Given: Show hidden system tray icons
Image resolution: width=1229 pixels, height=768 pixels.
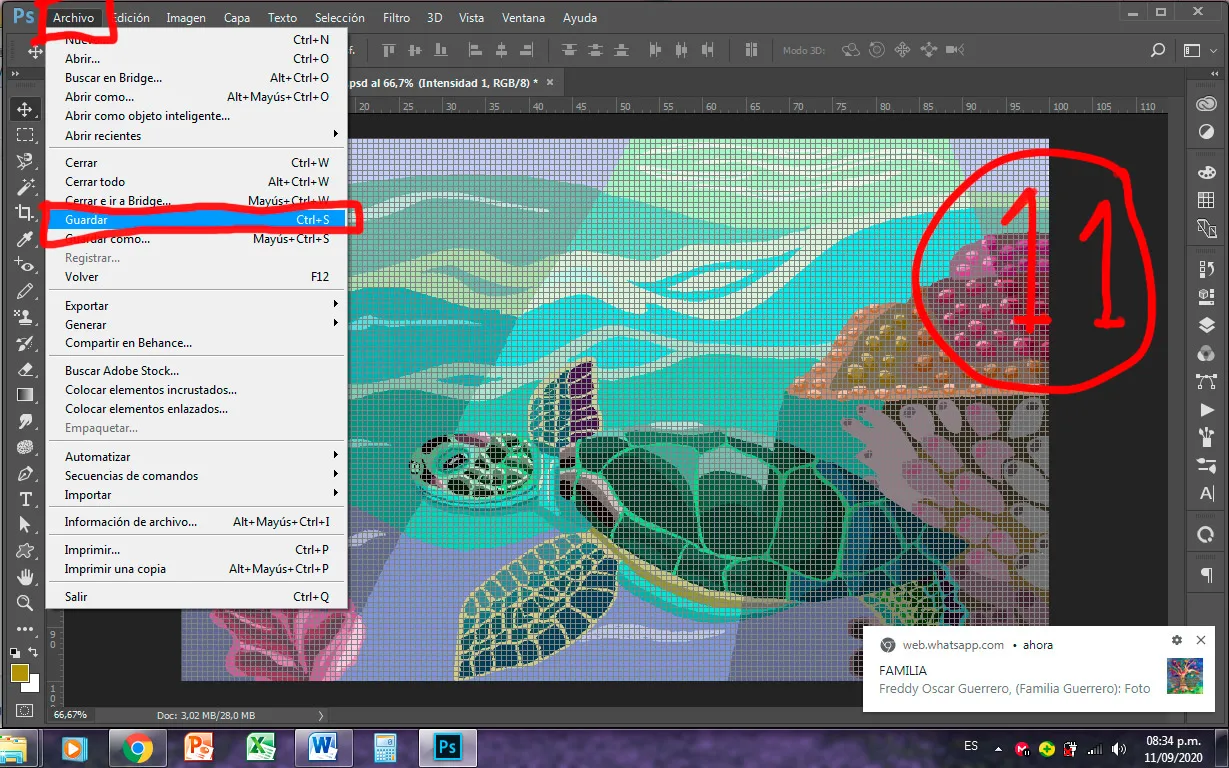Looking at the screenshot, I should (x=998, y=747).
